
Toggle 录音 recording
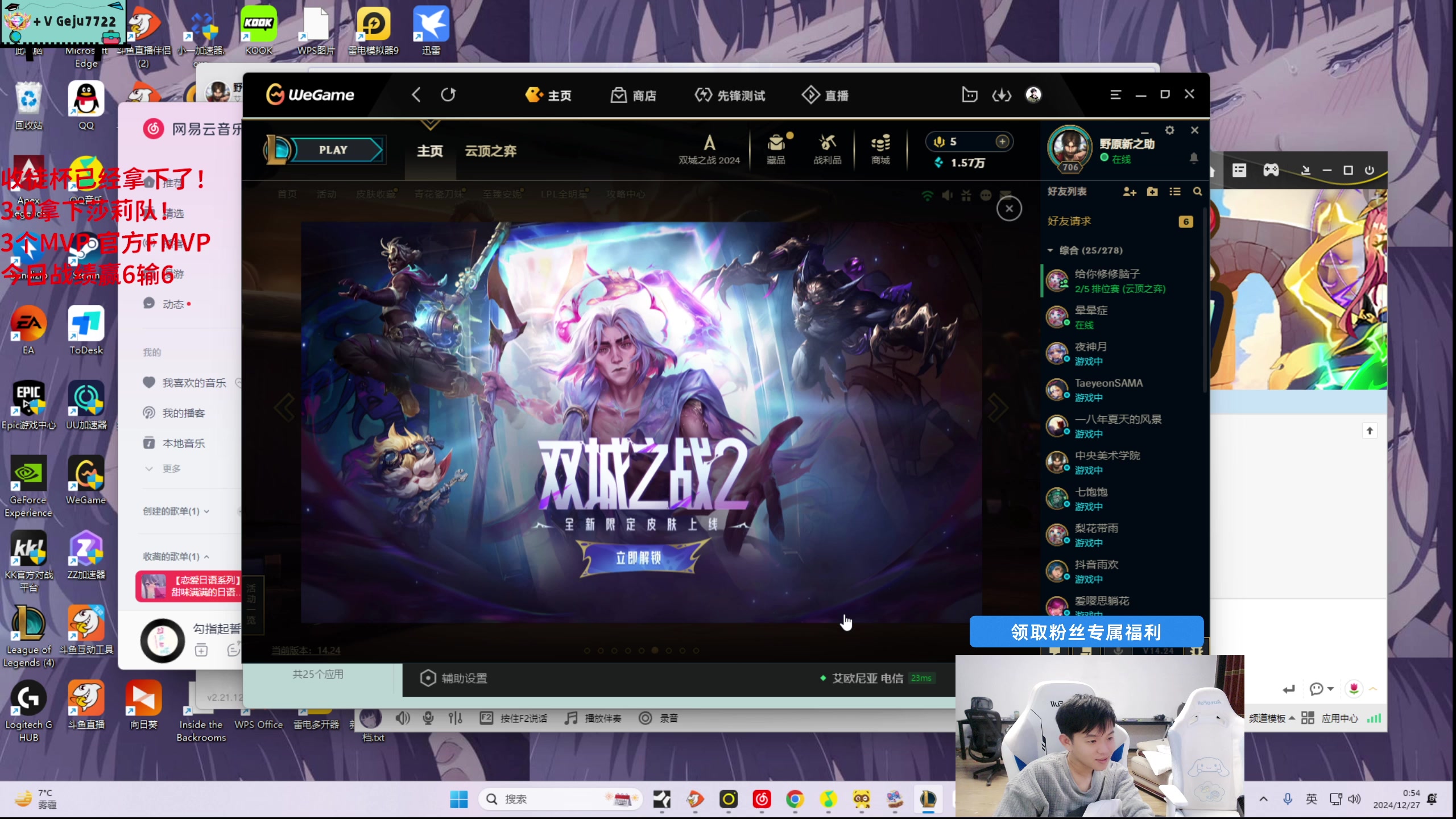pyautogui.click(x=658, y=718)
